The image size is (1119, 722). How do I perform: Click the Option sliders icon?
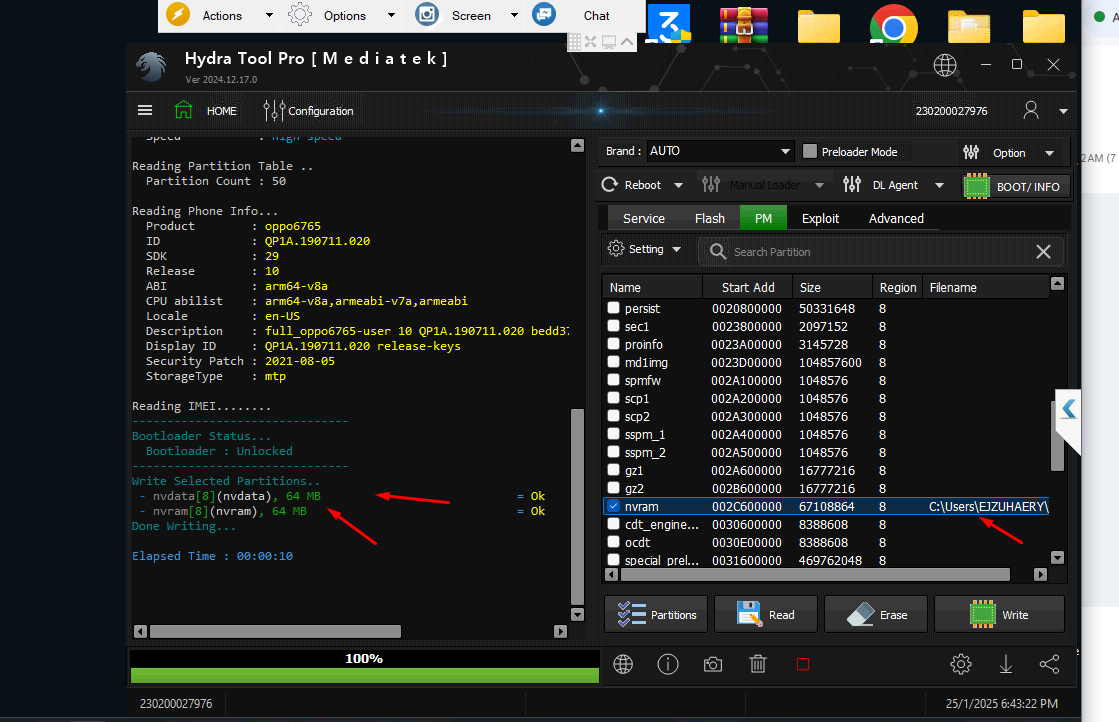(x=971, y=152)
